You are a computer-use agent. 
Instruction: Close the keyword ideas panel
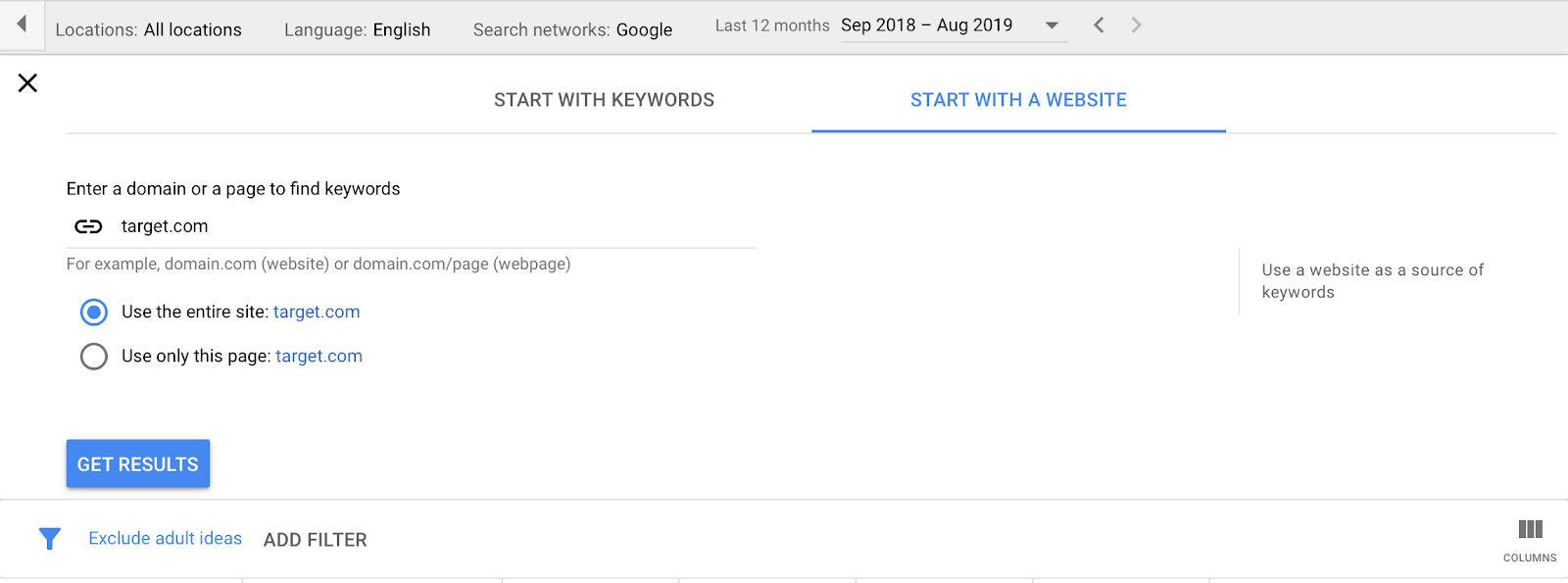[x=27, y=83]
